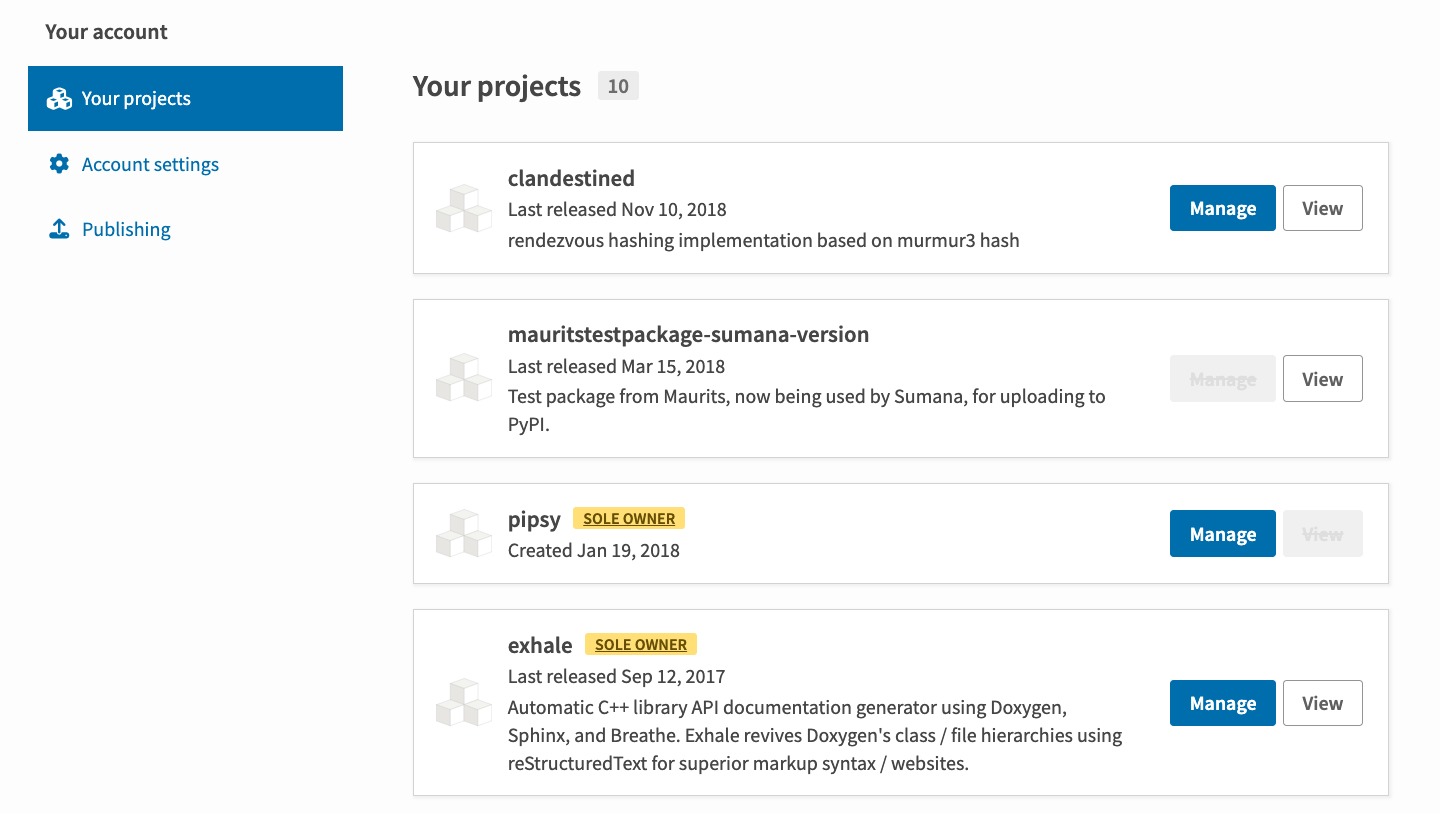Click the rendezvous hashing description text

click(x=764, y=240)
